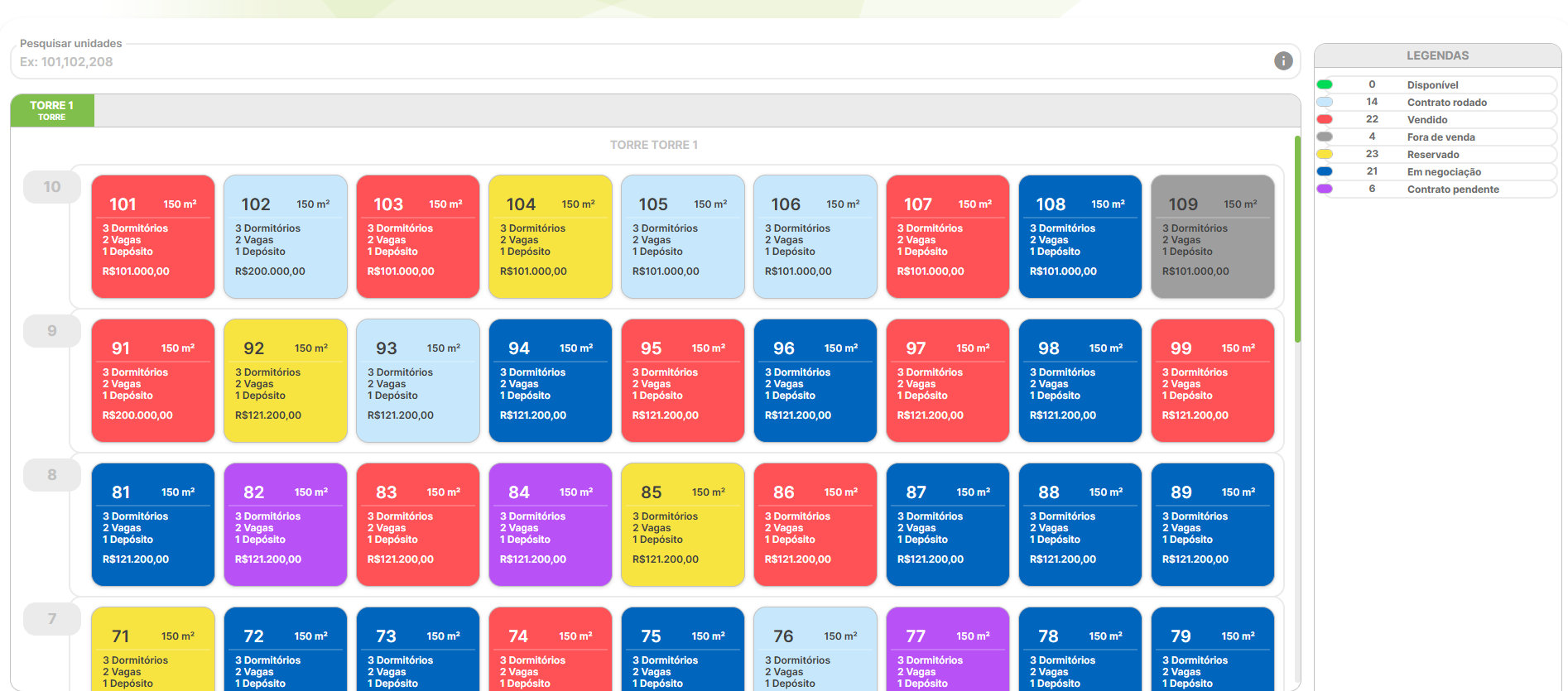The image size is (1568, 691).
Task: Click the green vertical scrollbar thumb
Action: (x=1297, y=238)
